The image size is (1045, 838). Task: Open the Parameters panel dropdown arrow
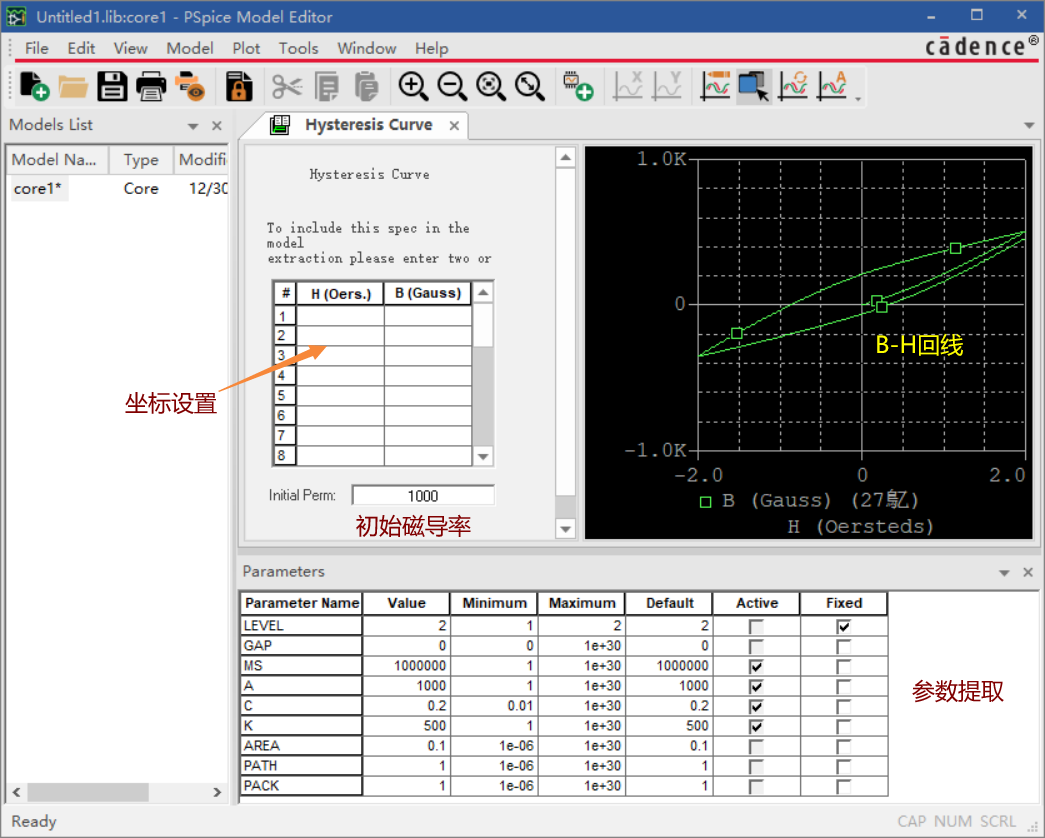pos(1004,573)
